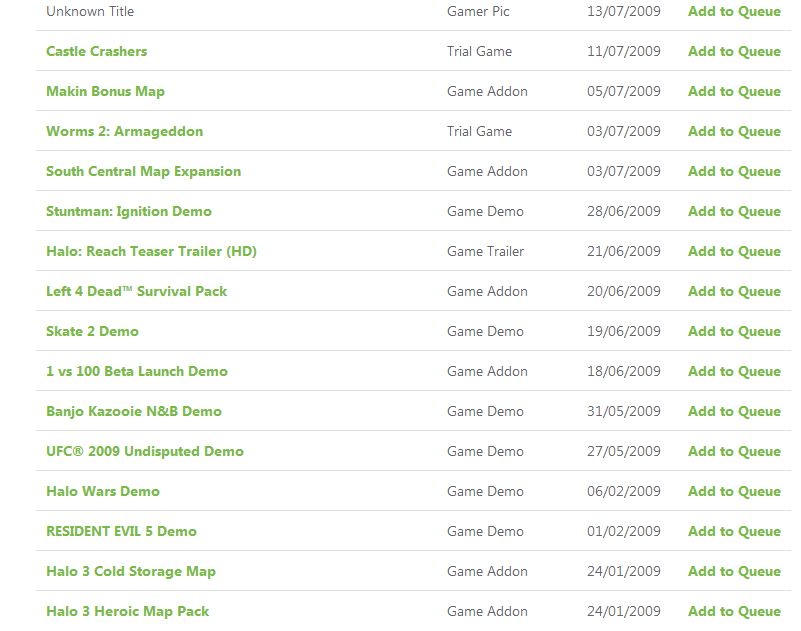Add Stuntman: Ignition Demo to queue
Screen dimensions: 801x631
[734, 211]
